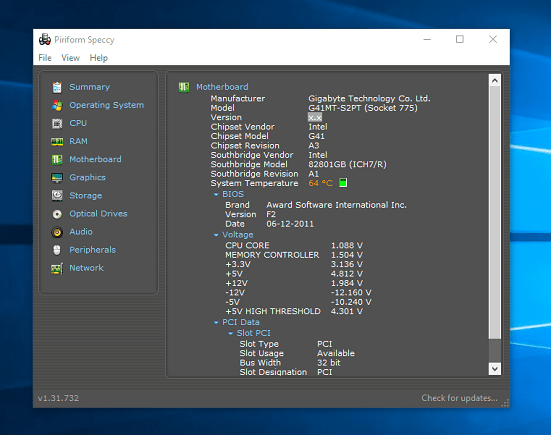Close the Speccy window
This screenshot has width=551, height=435.
pos(493,39)
